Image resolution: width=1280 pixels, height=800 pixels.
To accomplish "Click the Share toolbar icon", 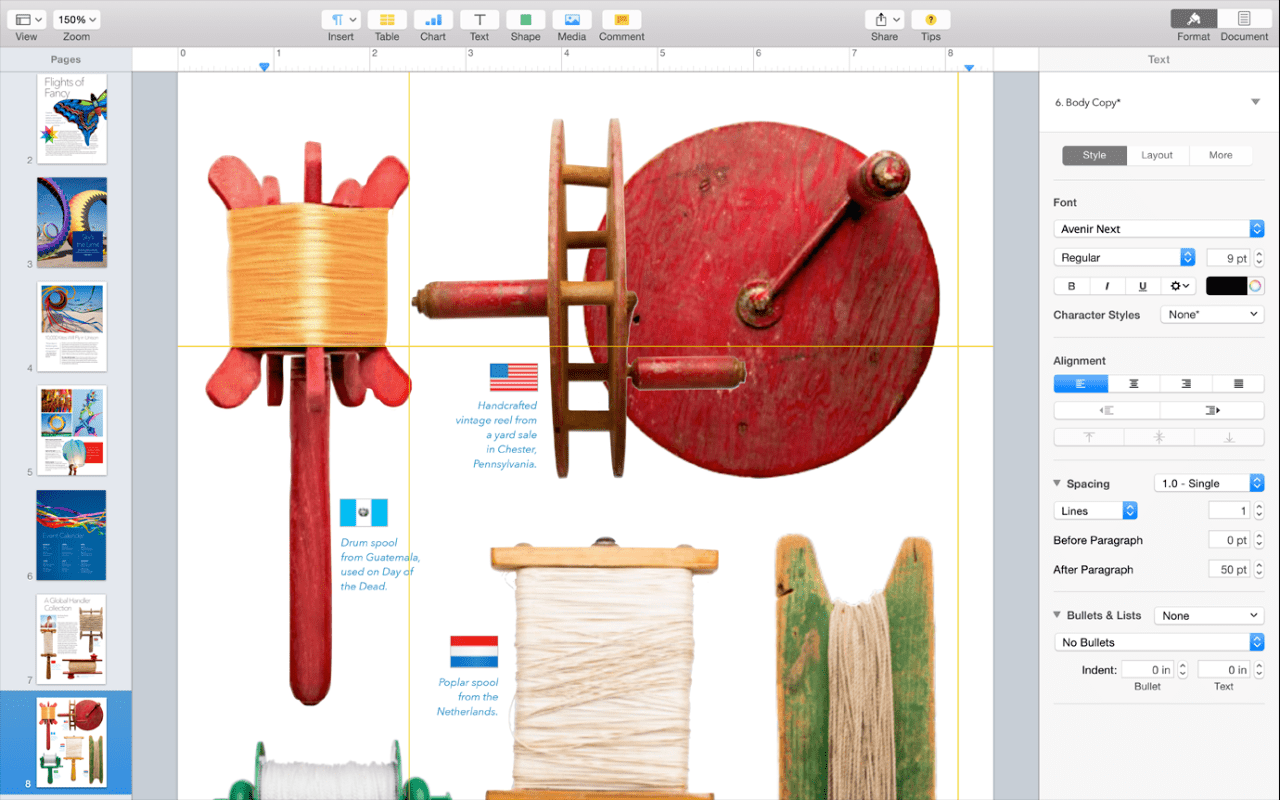I will pos(884,20).
